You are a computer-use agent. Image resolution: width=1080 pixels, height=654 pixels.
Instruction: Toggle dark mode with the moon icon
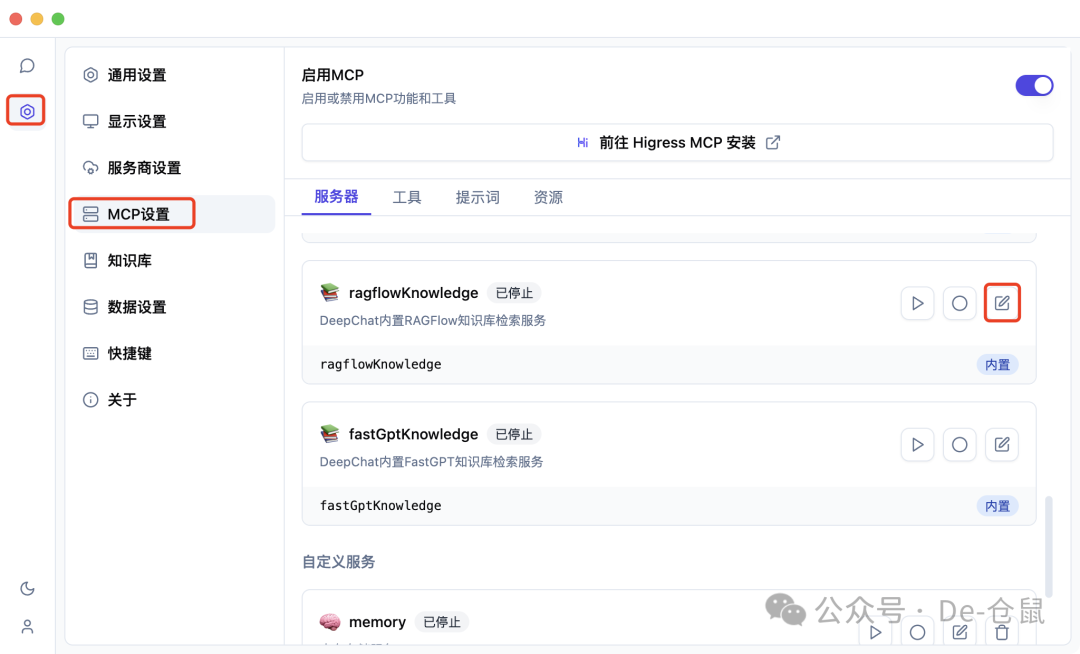[26, 588]
